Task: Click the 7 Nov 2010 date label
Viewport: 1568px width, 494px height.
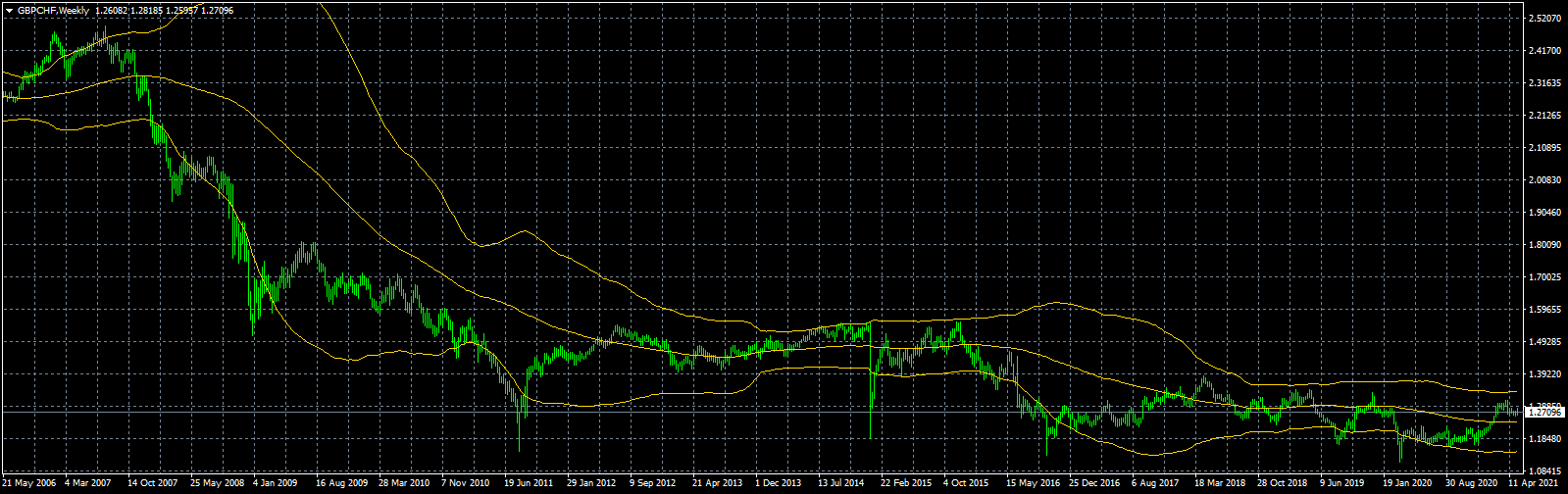Action: point(465,483)
